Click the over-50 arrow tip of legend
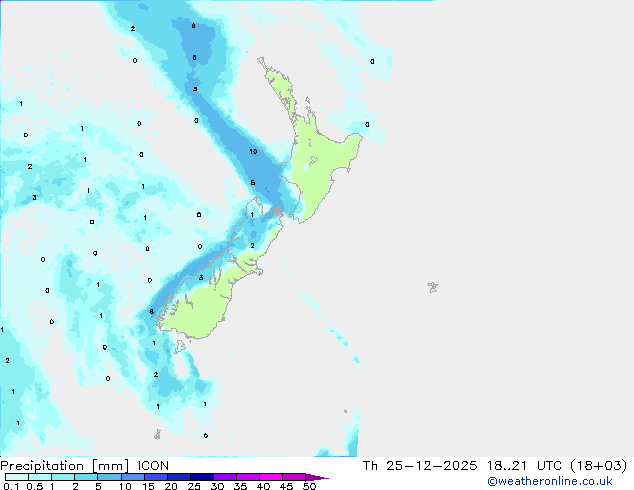 317,477
